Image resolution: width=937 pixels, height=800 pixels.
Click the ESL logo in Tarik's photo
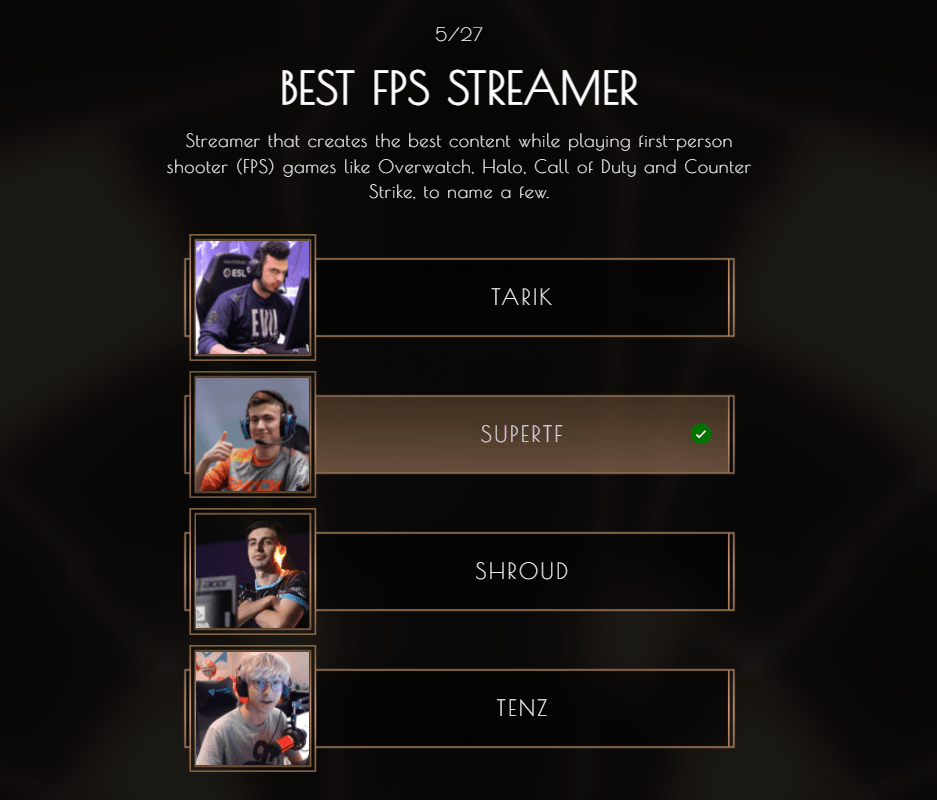[235, 272]
